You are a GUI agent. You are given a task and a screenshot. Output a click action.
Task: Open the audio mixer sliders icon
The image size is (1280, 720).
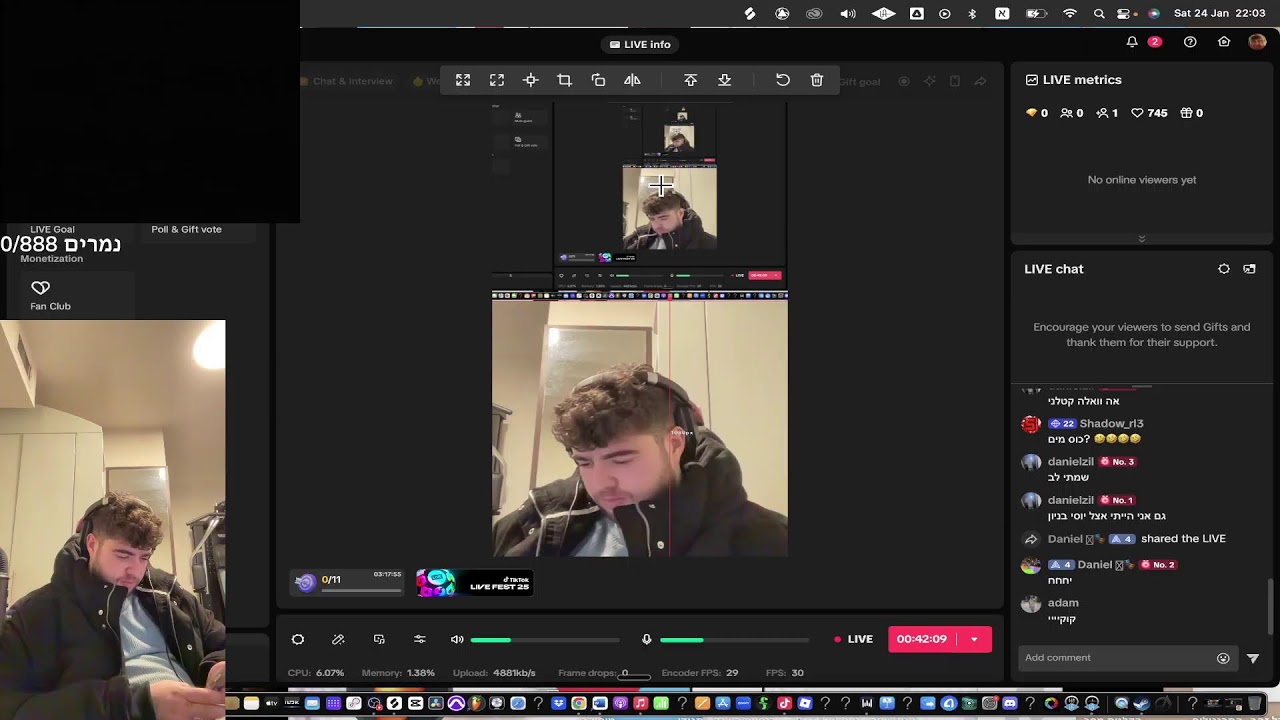pyautogui.click(x=420, y=639)
